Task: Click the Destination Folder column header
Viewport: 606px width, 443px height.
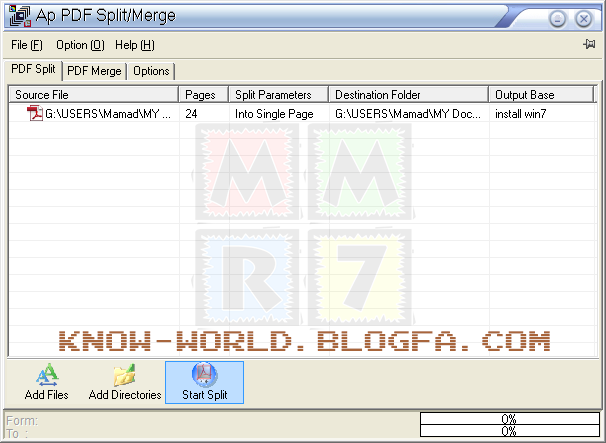Action: [x=408, y=95]
